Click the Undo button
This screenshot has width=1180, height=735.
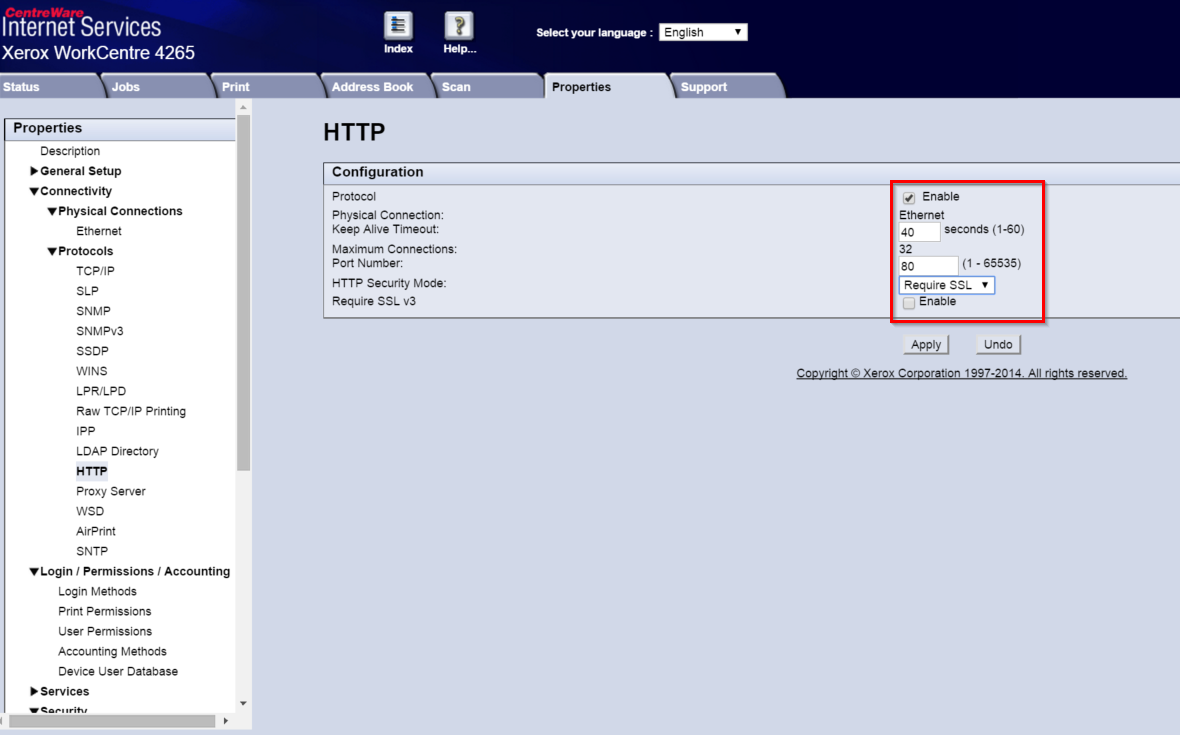point(997,344)
